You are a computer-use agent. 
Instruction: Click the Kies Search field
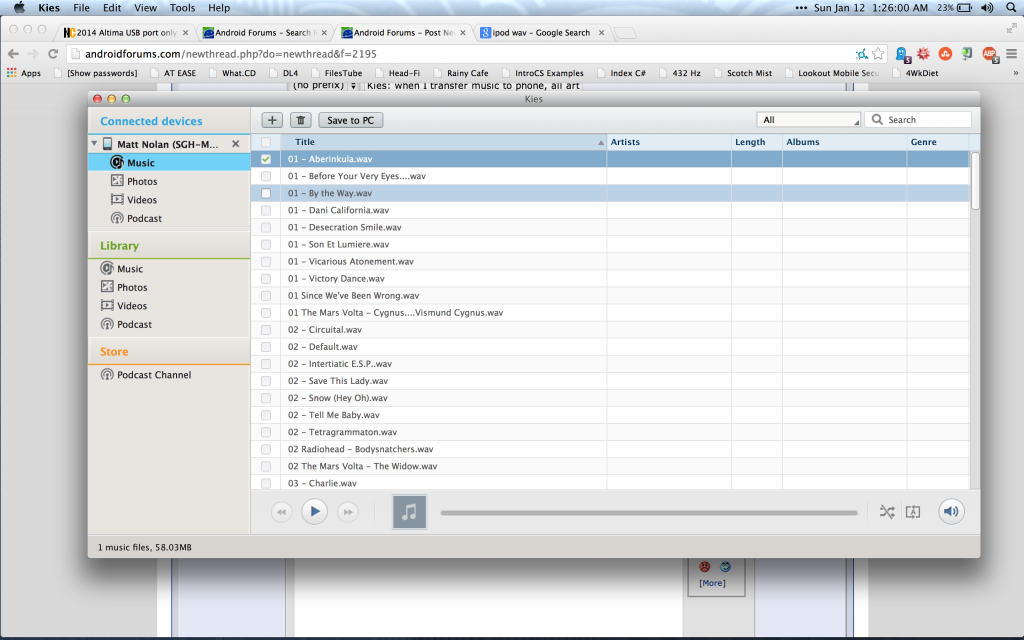coord(918,120)
